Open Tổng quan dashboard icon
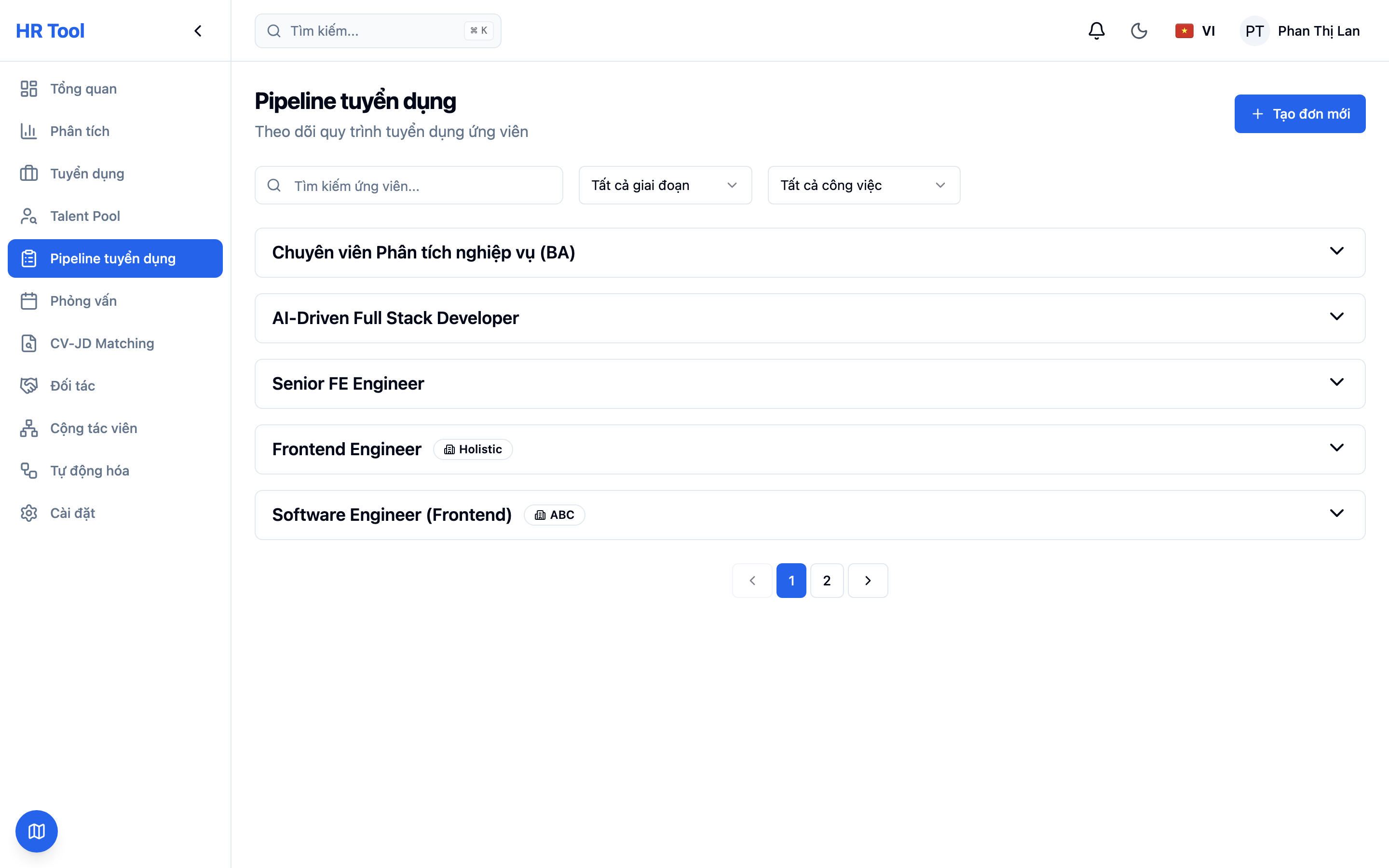This screenshot has width=1389, height=868. click(29, 89)
